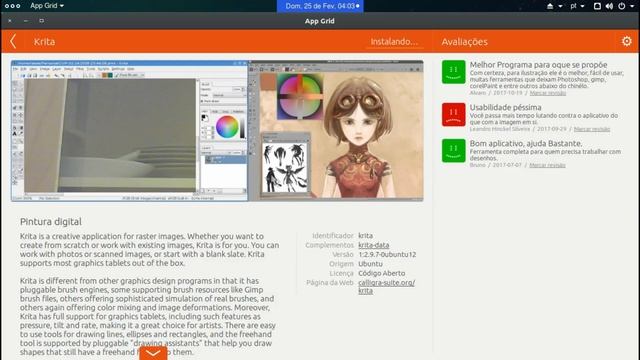Open the power menu icon
This screenshot has width=640, height=360.
(622, 6)
